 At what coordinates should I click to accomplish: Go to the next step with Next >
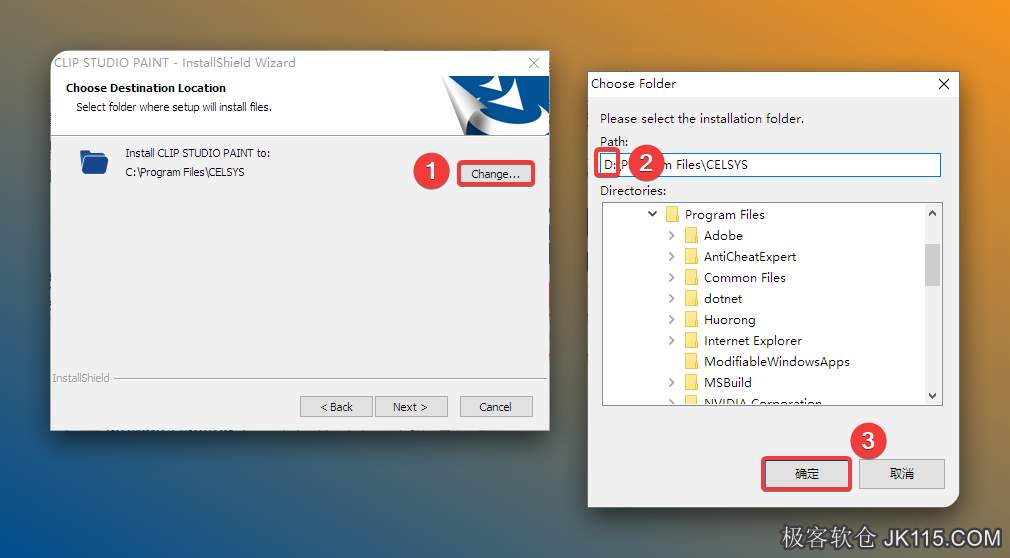pos(411,407)
